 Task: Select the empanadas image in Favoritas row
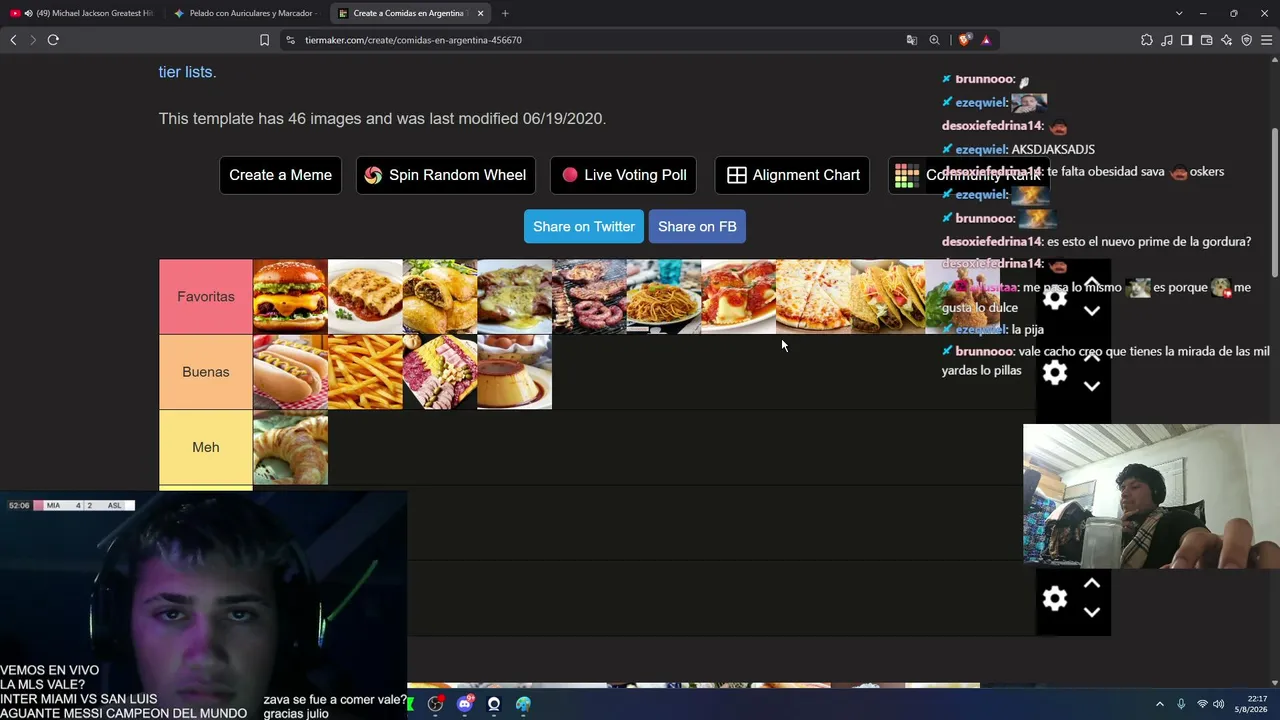(x=440, y=297)
